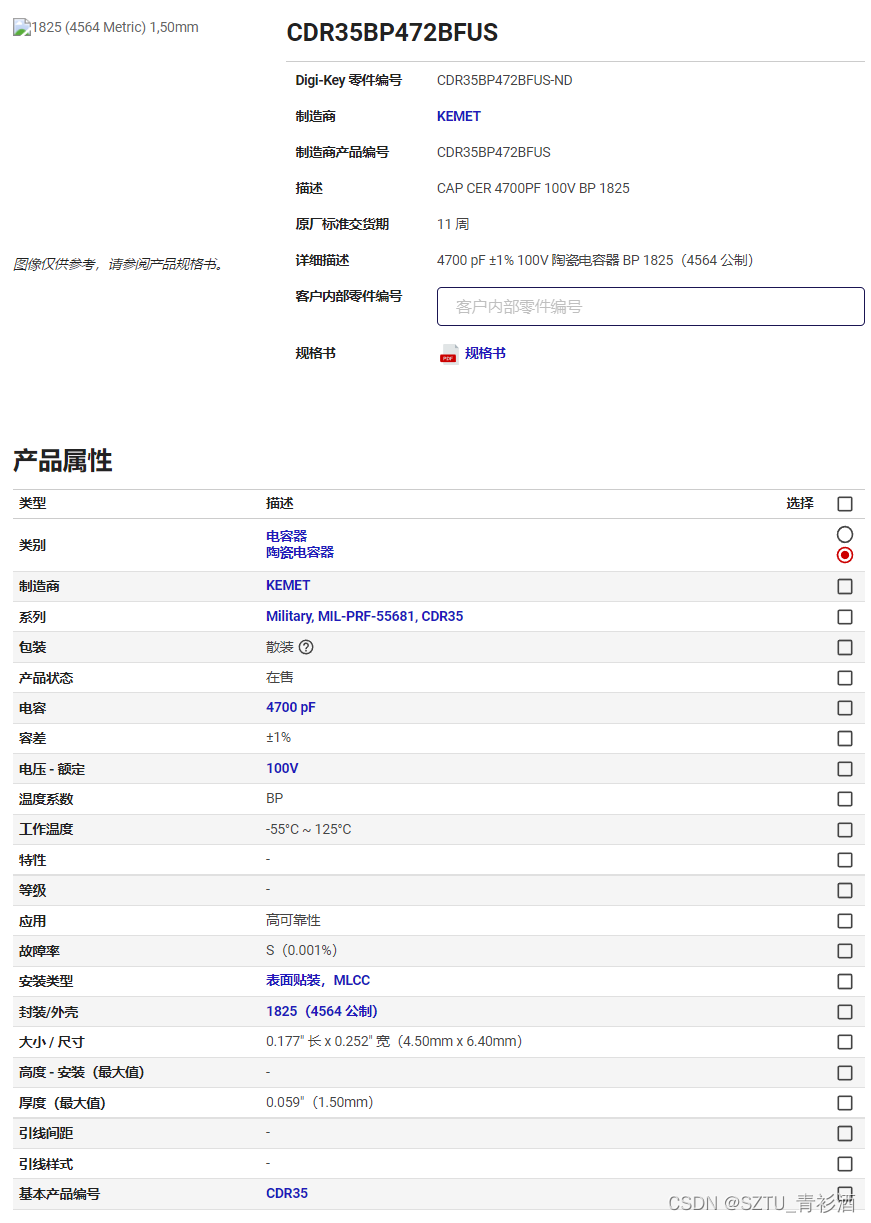Check the 封装/外壳 row checkbox
This screenshot has width=871, height=1223.
(x=845, y=1012)
